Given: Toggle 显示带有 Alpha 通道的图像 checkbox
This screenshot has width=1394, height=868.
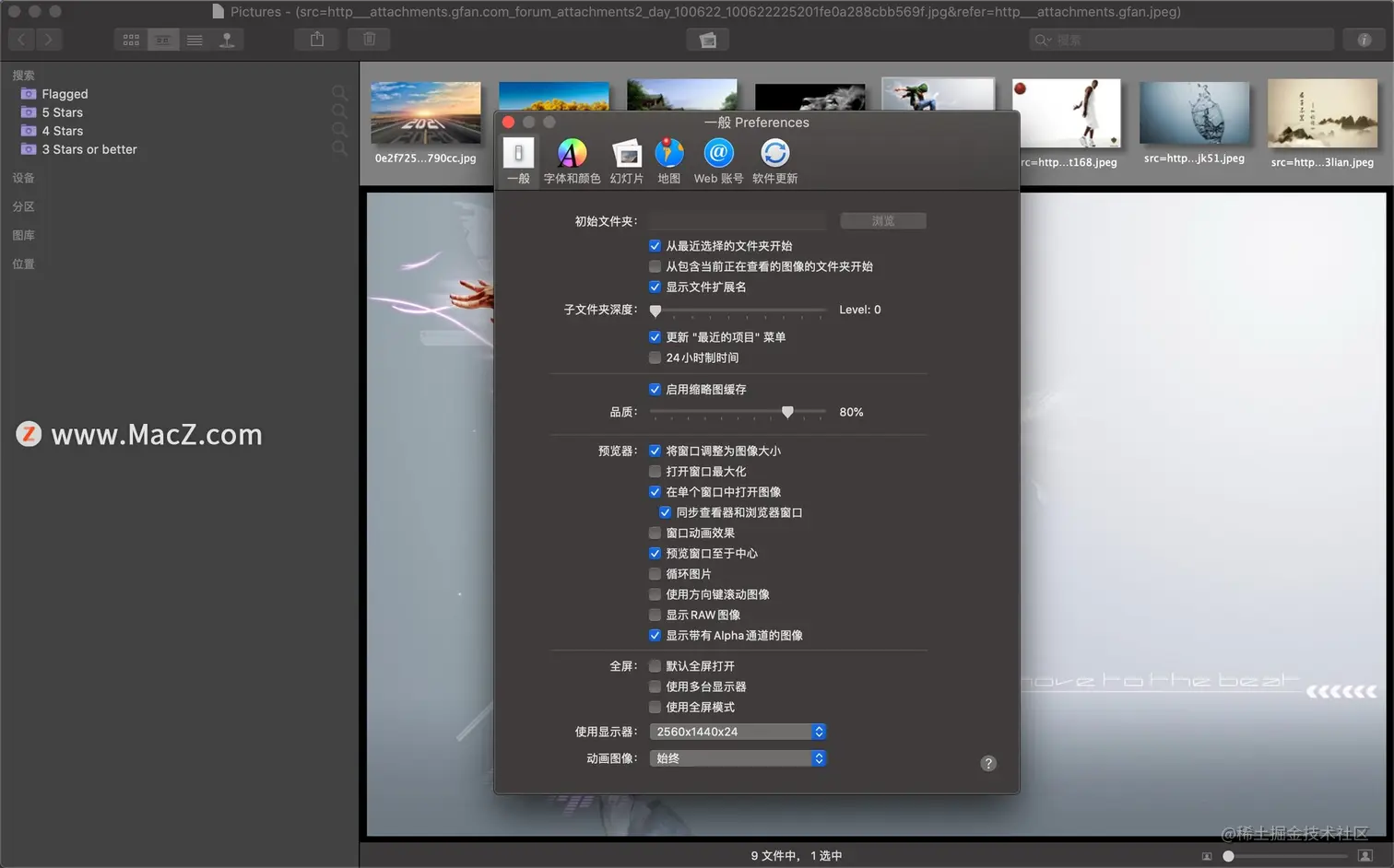Looking at the screenshot, I should [655, 636].
